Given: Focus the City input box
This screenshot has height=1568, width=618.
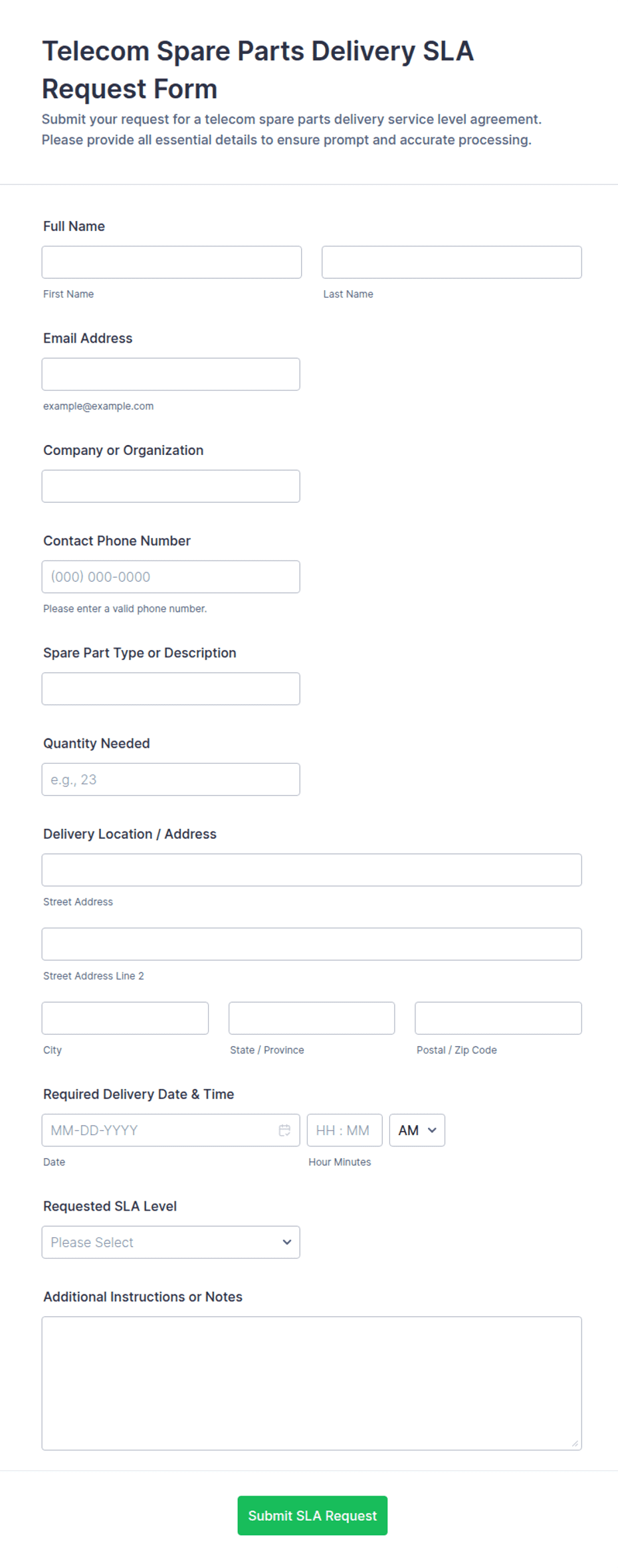Looking at the screenshot, I should [x=125, y=1018].
